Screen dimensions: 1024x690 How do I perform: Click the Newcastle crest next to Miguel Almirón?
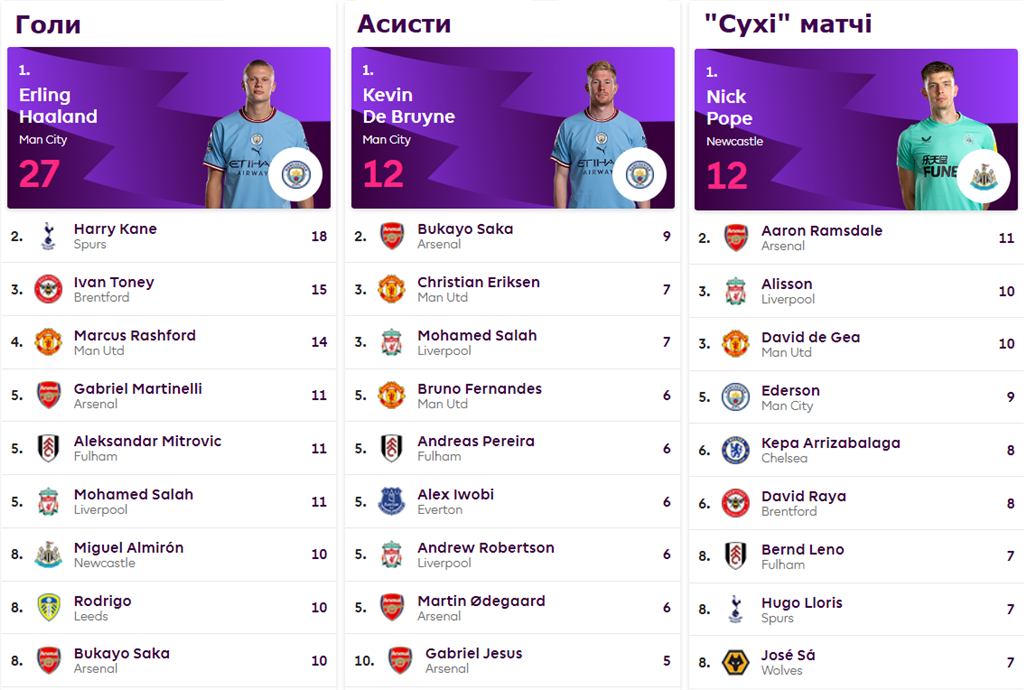(48, 555)
